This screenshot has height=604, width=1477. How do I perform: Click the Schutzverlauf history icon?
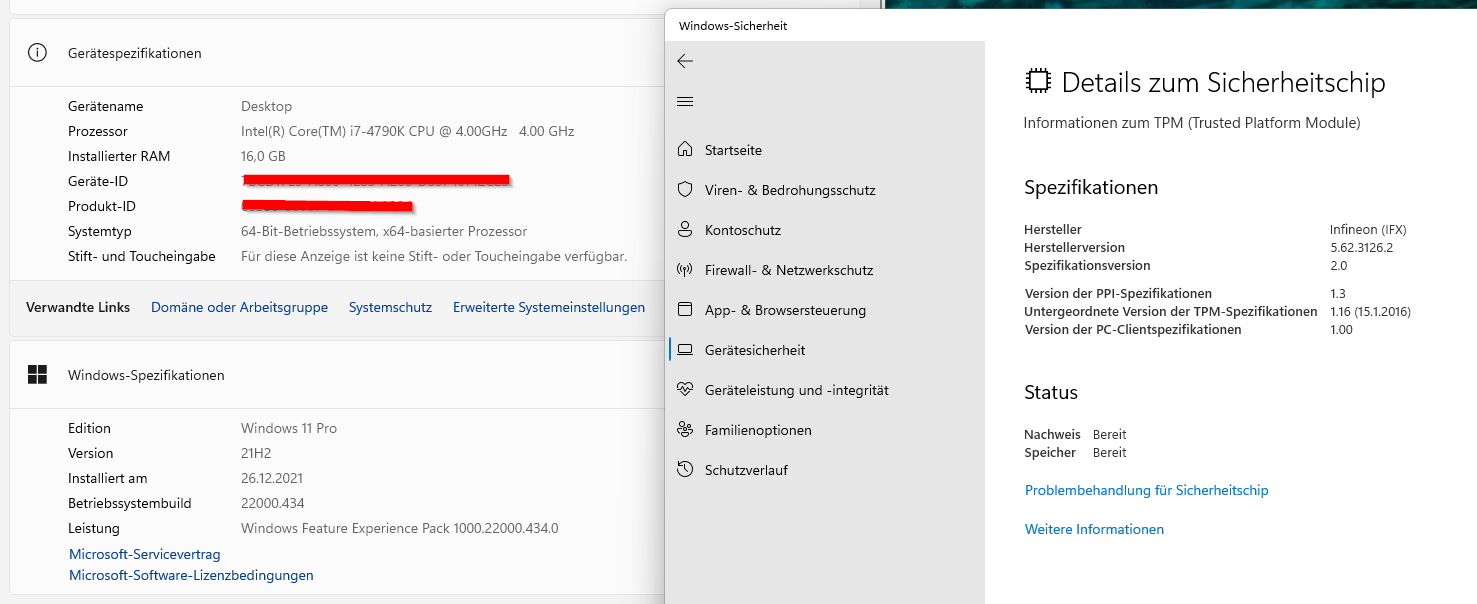pos(685,470)
